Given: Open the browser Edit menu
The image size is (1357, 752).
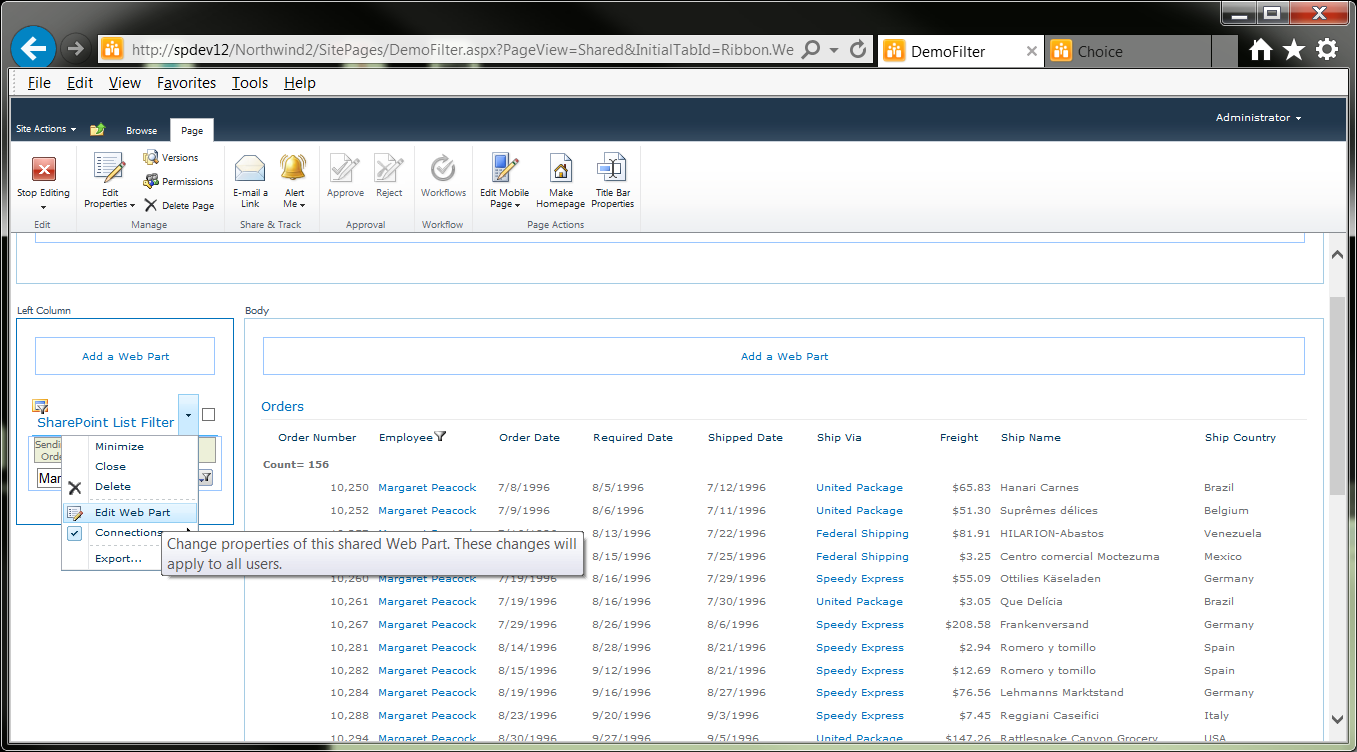Looking at the screenshot, I should 80,83.
